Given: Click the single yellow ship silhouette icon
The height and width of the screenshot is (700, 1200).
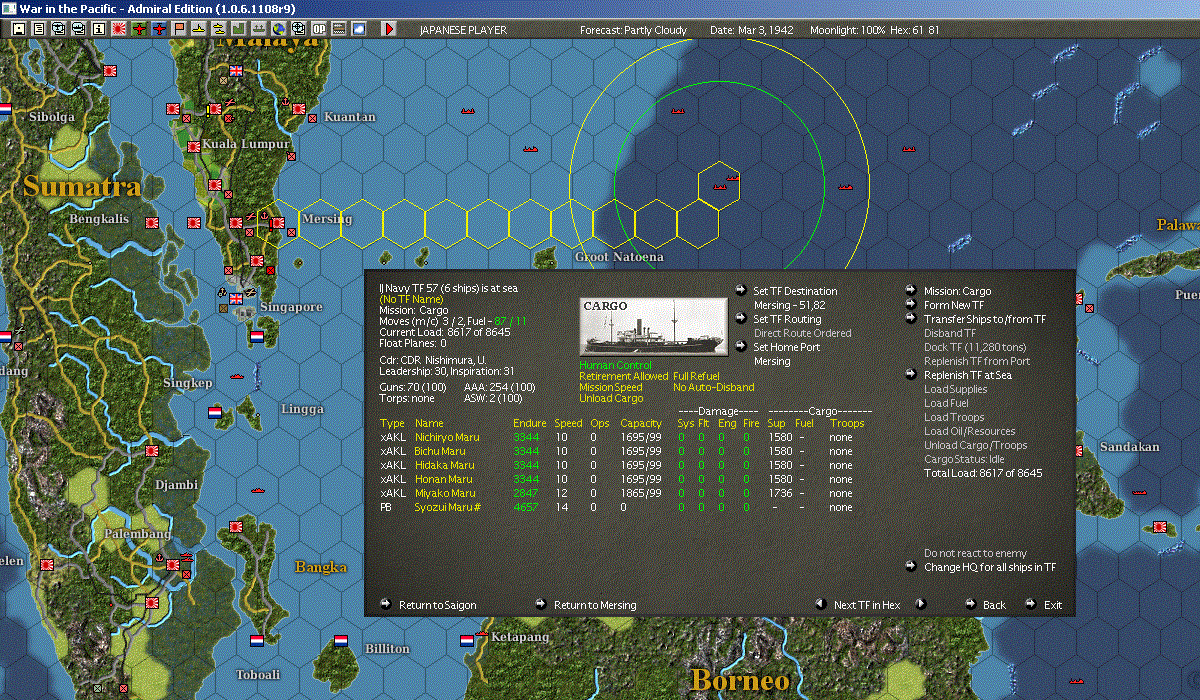Looking at the screenshot, I should tap(199, 29).
